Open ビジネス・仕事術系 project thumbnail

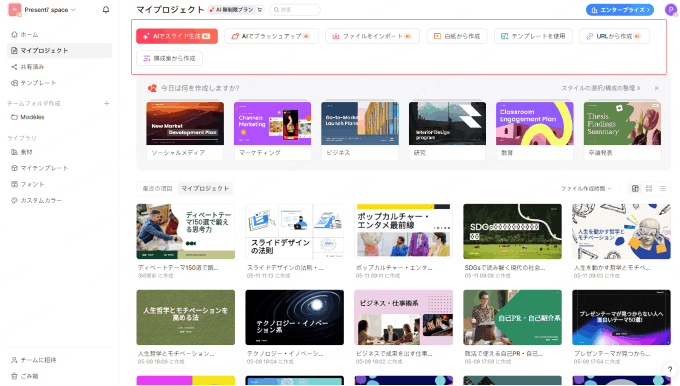point(403,317)
